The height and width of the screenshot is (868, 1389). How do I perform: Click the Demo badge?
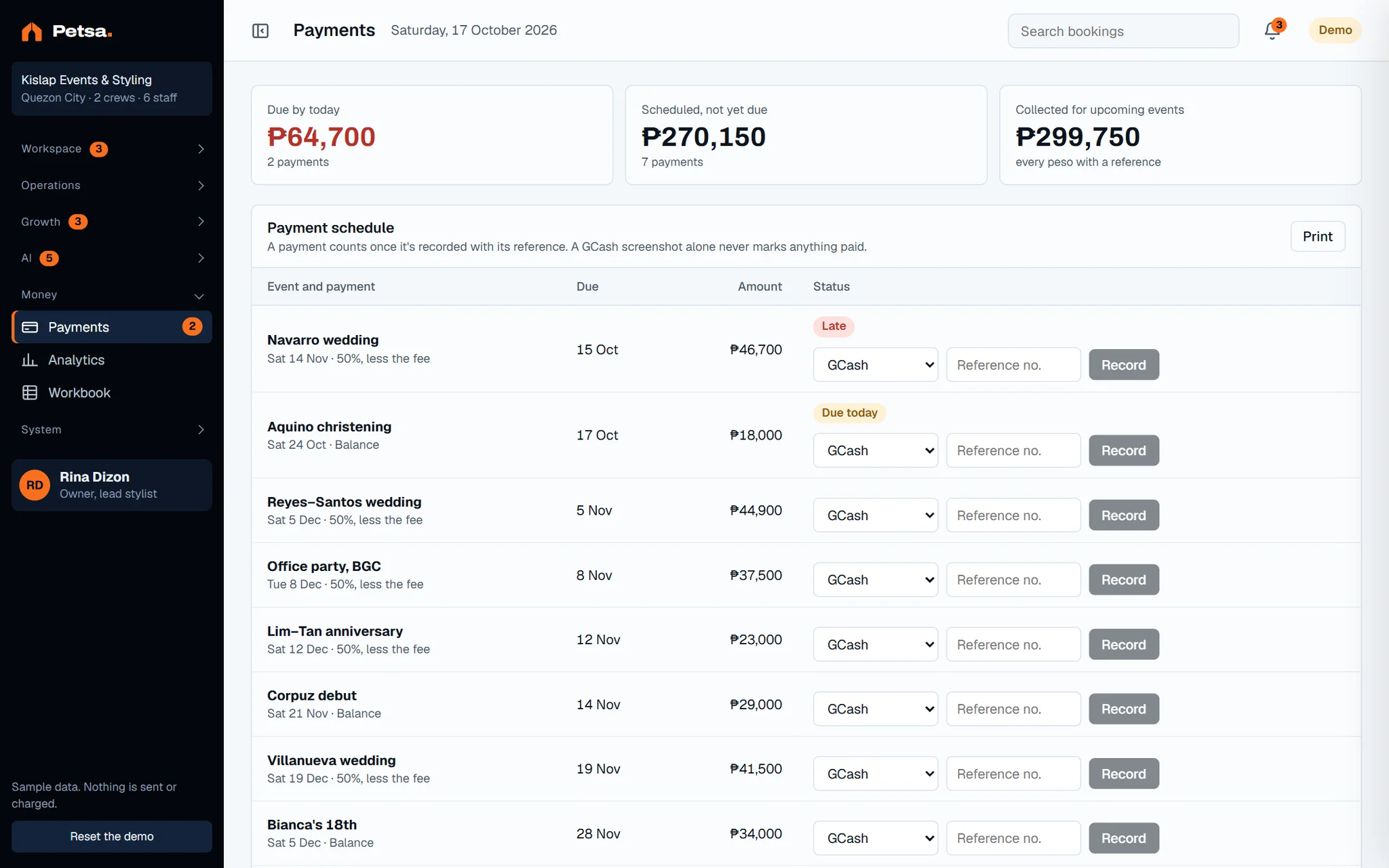pos(1335,31)
